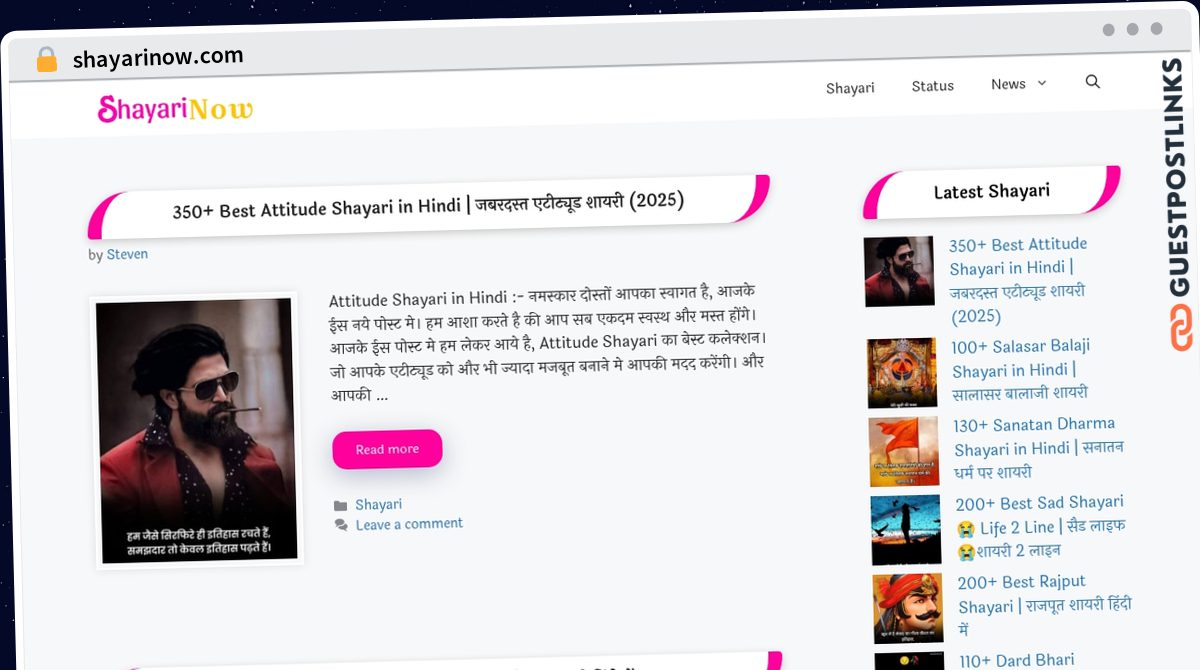Click the Read more button
This screenshot has height=670, width=1200.
(x=387, y=449)
